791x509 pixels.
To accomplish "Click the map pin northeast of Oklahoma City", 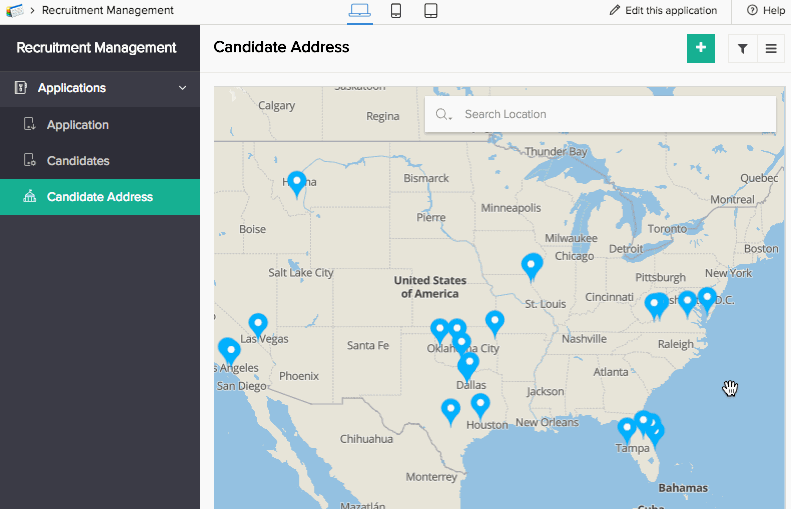I will pos(494,324).
